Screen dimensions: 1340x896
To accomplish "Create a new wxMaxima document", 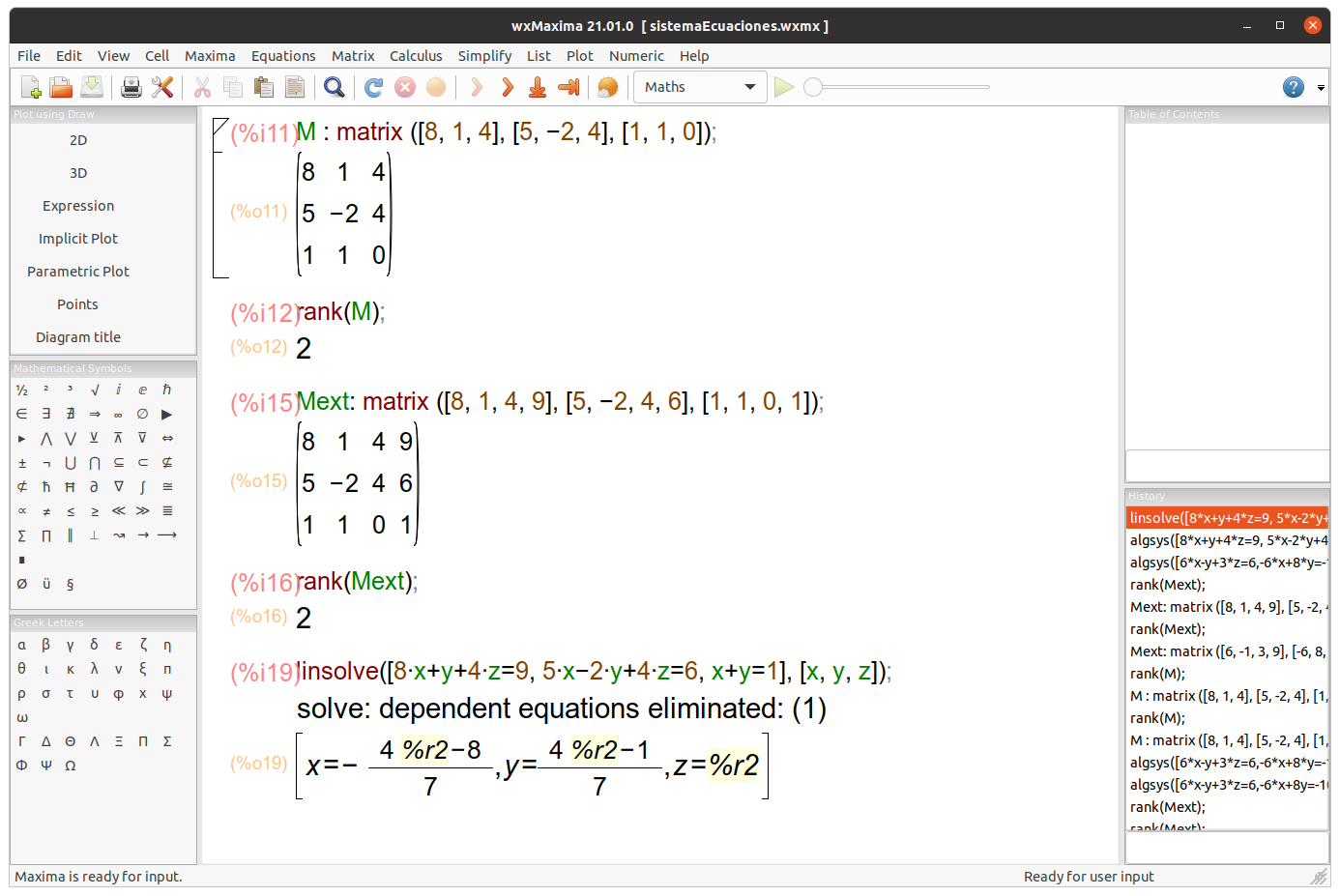I will (30, 87).
